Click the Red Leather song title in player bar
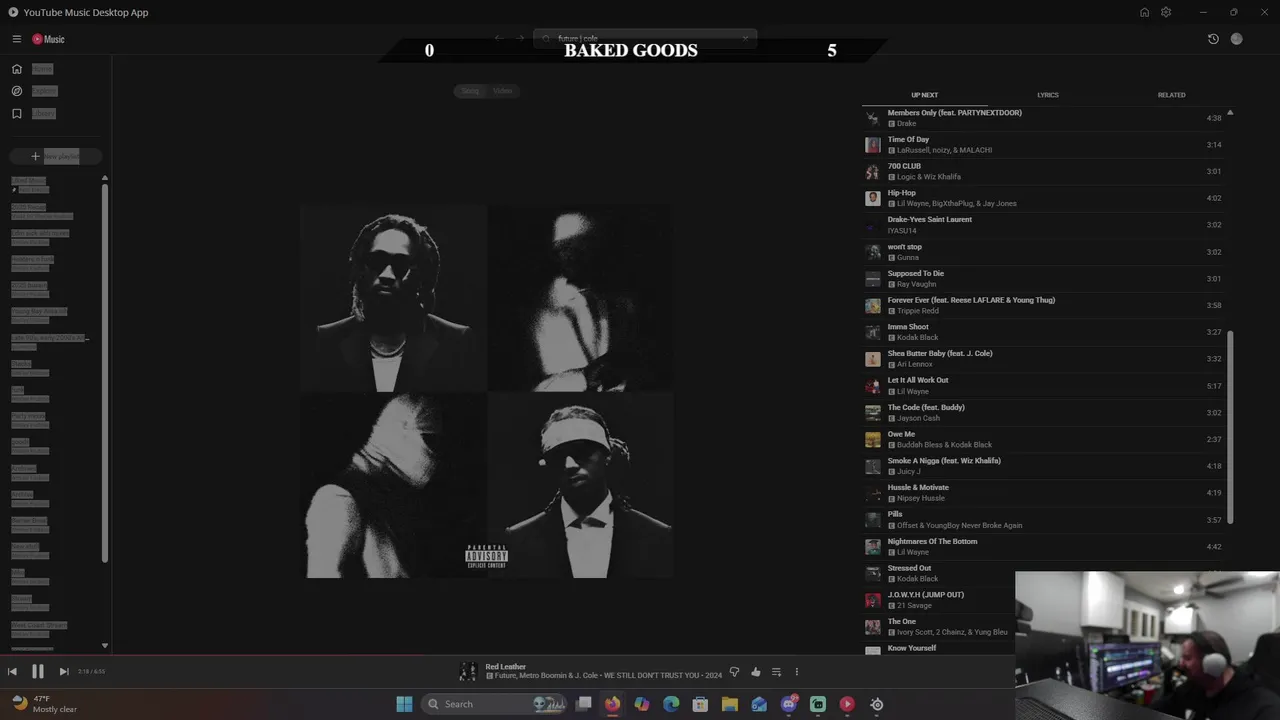Viewport: 1280px width, 720px height. pyautogui.click(x=505, y=667)
